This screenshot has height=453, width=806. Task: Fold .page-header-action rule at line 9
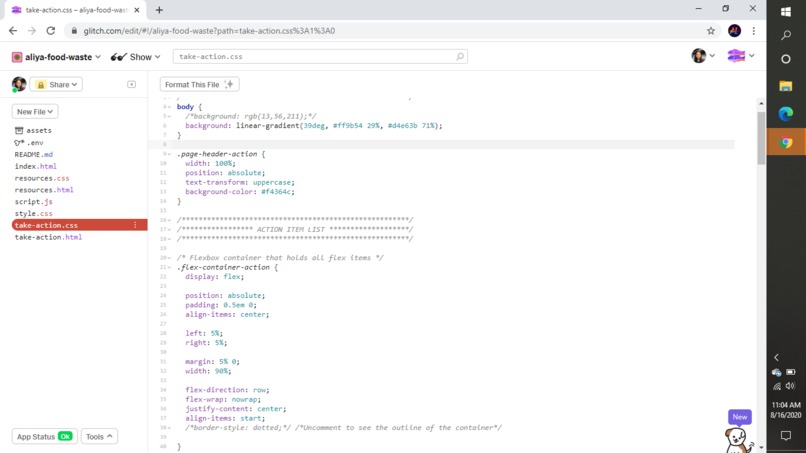[x=169, y=154]
